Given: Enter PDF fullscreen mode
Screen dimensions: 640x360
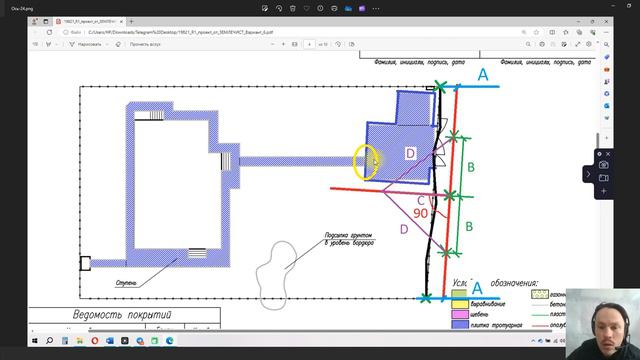Looking at the screenshot, I should click(578, 44).
